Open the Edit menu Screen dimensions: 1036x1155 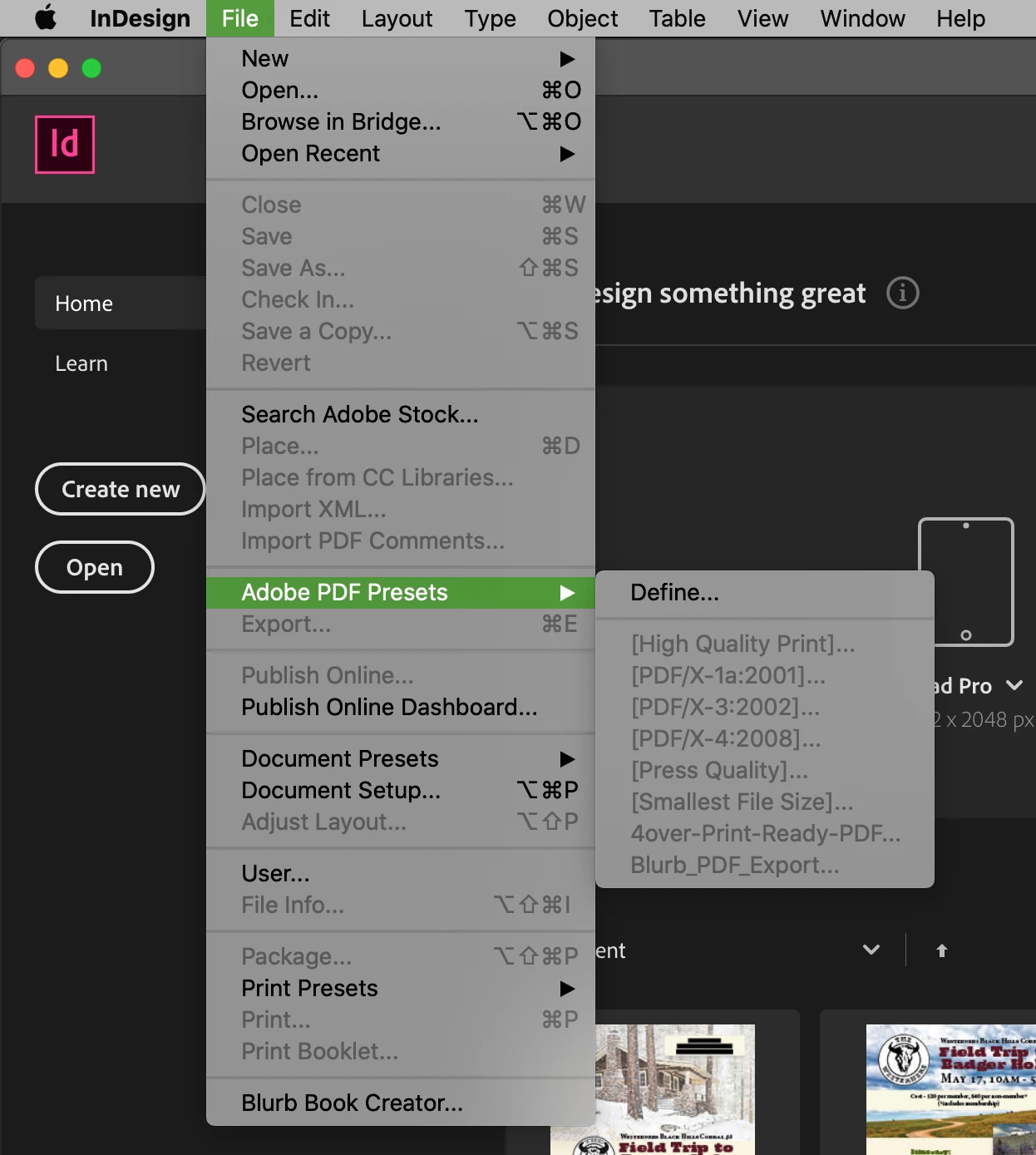(x=309, y=18)
